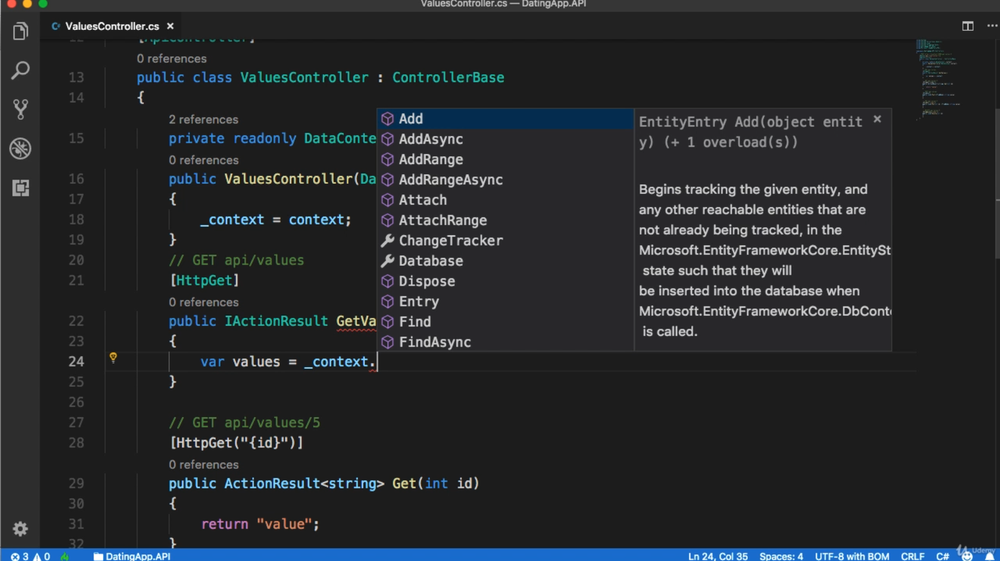Select Add suggestion in autocomplete list
This screenshot has width=1000, height=561.
click(x=505, y=119)
